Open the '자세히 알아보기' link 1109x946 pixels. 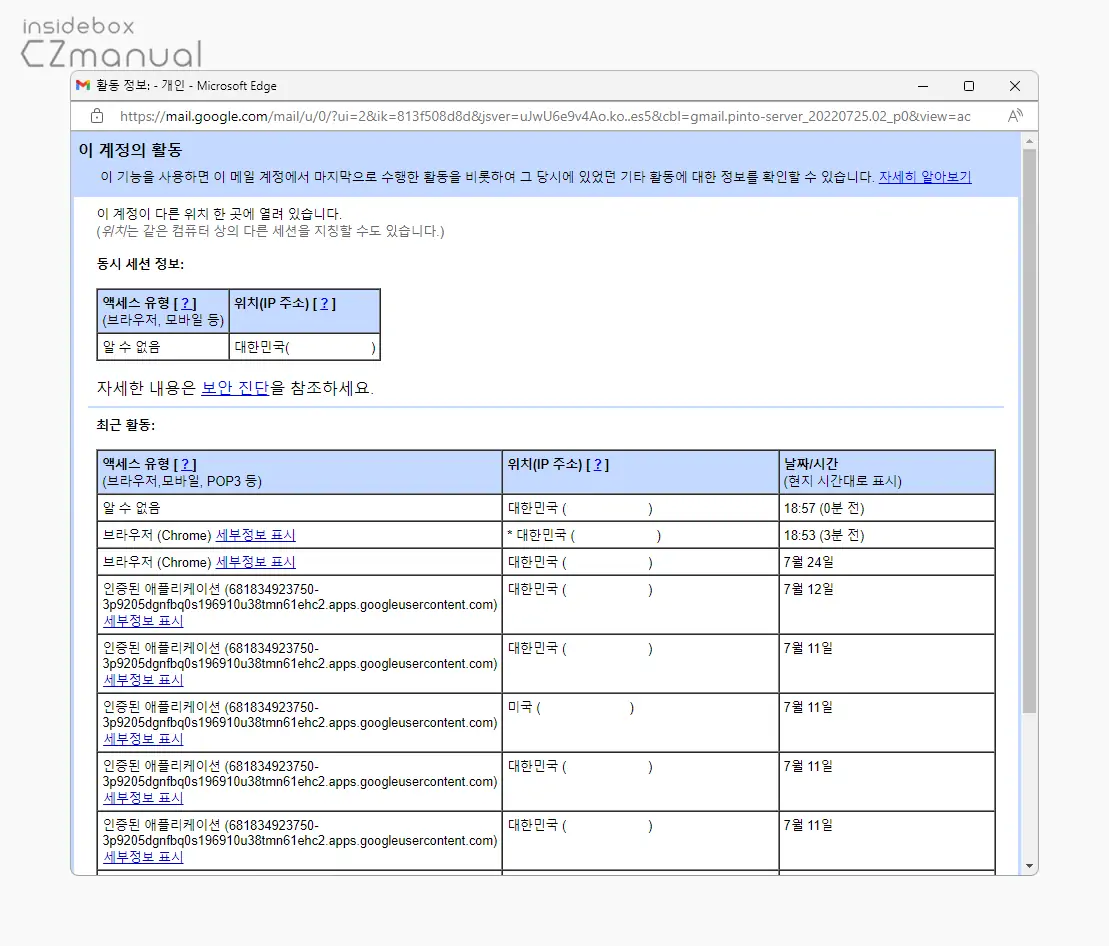(924, 177)
